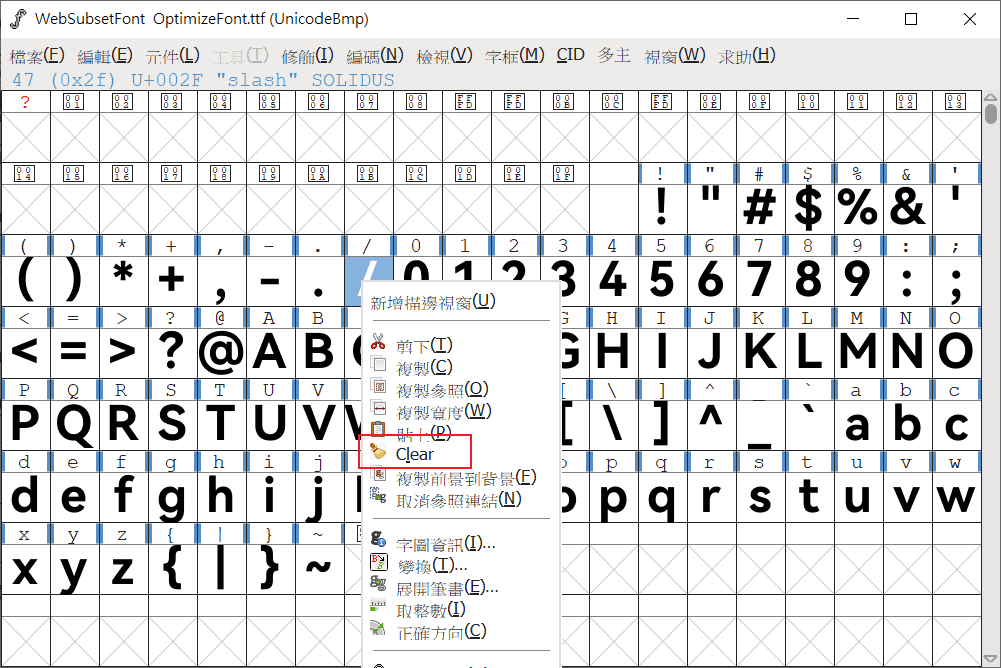The image size is (1001, 668).
Task: Open the 編碼(N) Encoding menu
Action: point(374,55)
